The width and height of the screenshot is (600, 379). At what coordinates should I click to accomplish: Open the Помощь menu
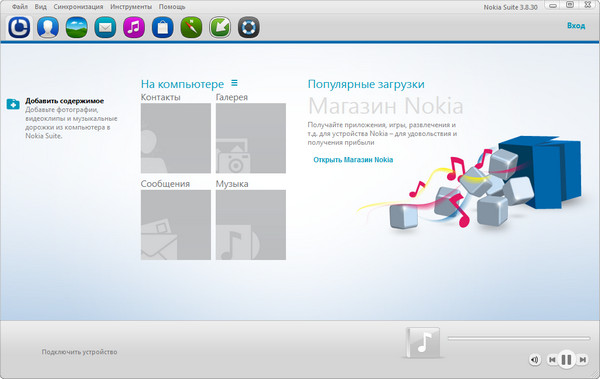coord(172,7)
